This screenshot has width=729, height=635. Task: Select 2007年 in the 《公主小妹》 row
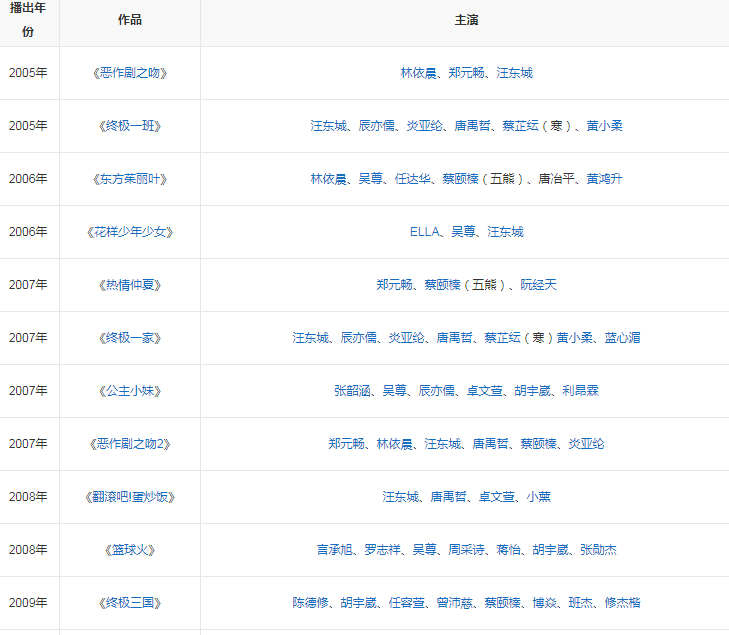coord(28,391)
